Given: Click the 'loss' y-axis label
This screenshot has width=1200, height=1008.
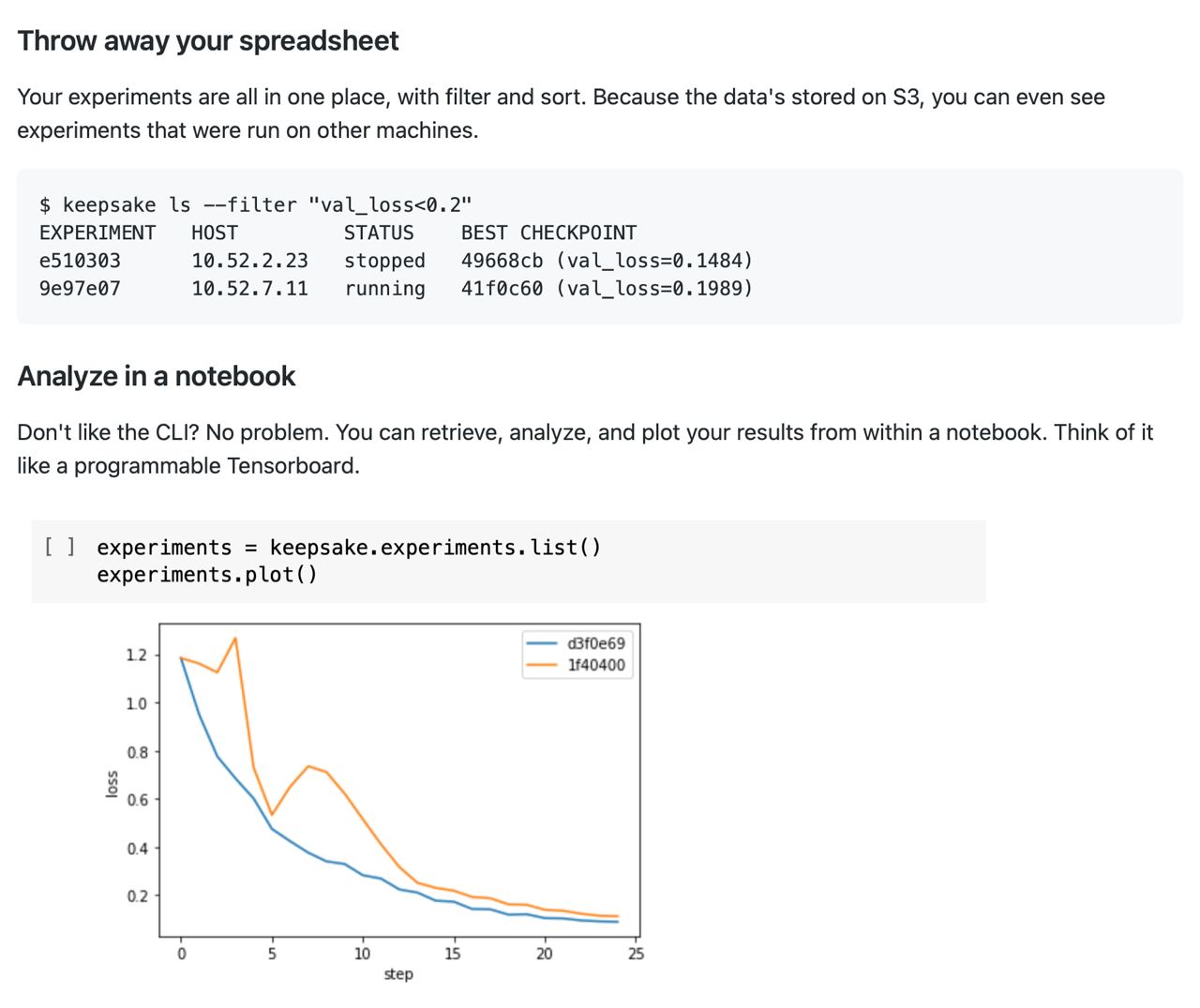Looking at the screenshot, I should point(112,784).
